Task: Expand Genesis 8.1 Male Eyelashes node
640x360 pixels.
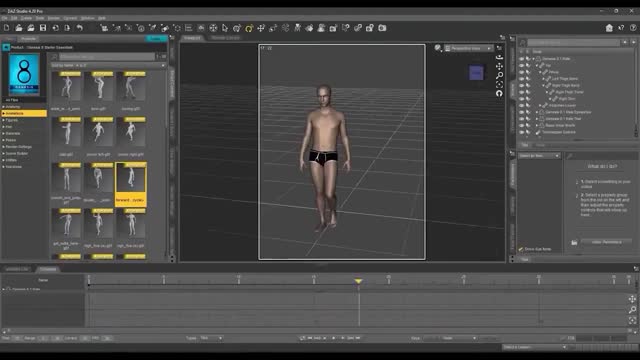Action: pos(537,112)
